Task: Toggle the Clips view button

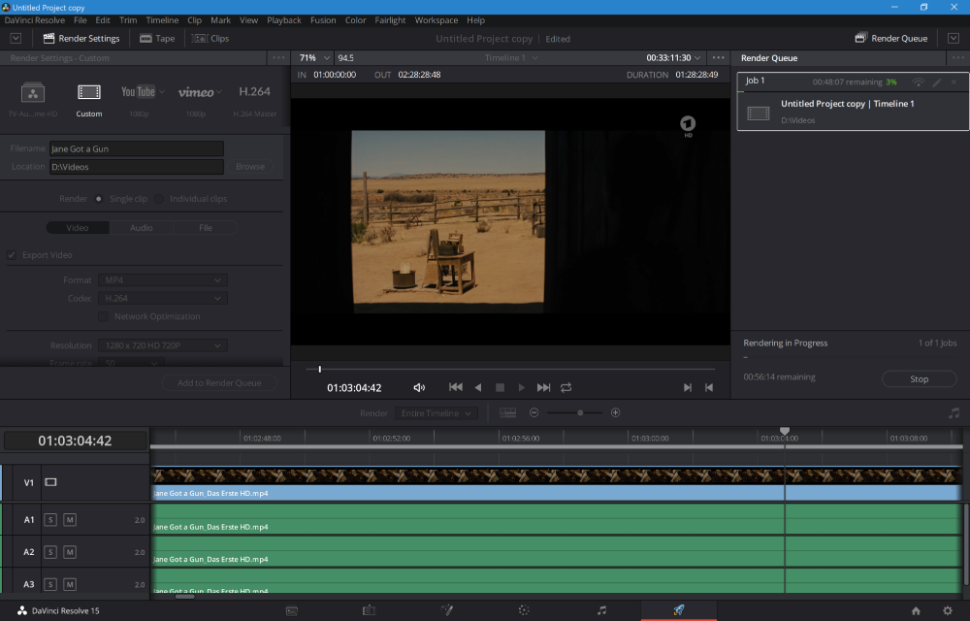Action: point(210,38)
